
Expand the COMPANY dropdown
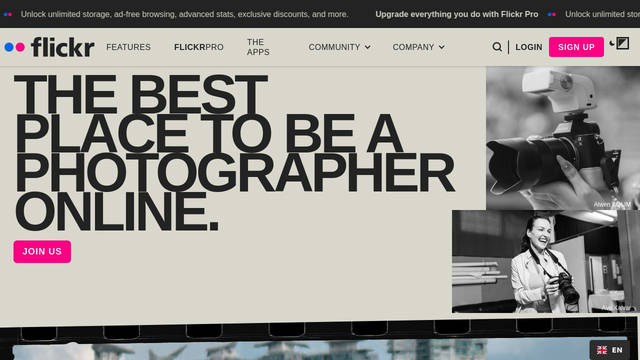pos(418,47)
